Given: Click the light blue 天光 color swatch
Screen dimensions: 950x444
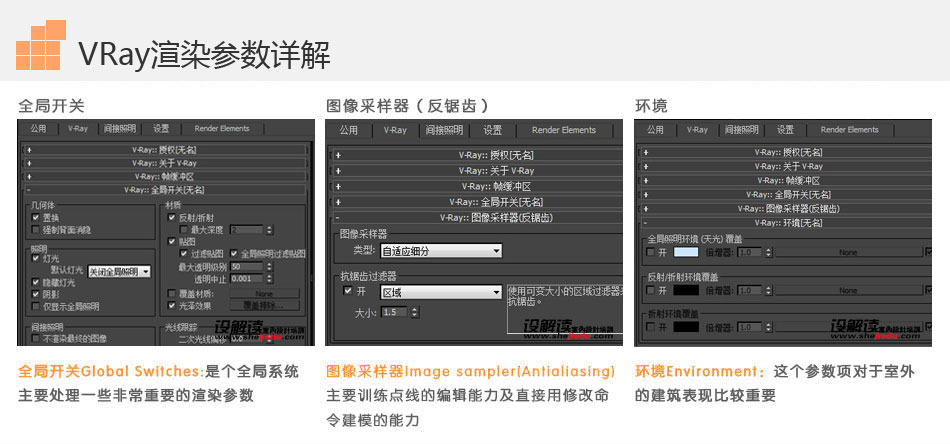Looking at the screenshot, I should pos(686,252).
